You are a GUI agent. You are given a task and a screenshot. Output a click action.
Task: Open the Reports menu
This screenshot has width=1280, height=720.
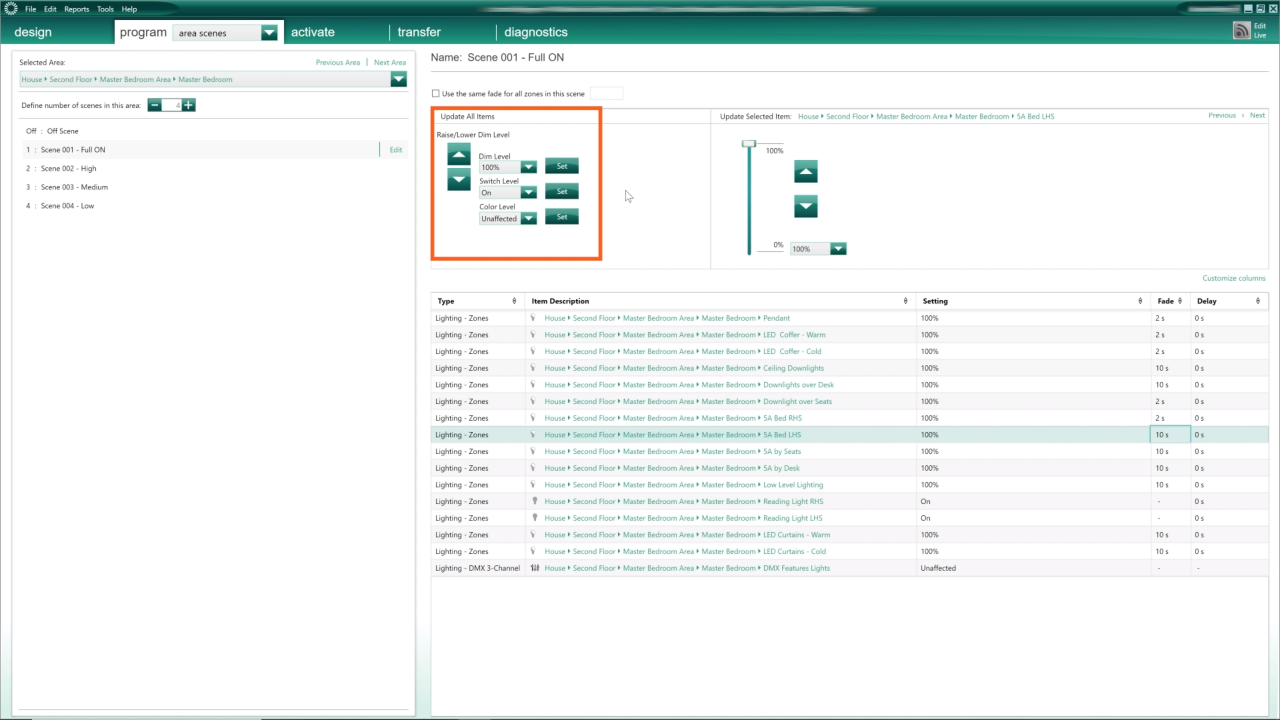pos(77,9)
